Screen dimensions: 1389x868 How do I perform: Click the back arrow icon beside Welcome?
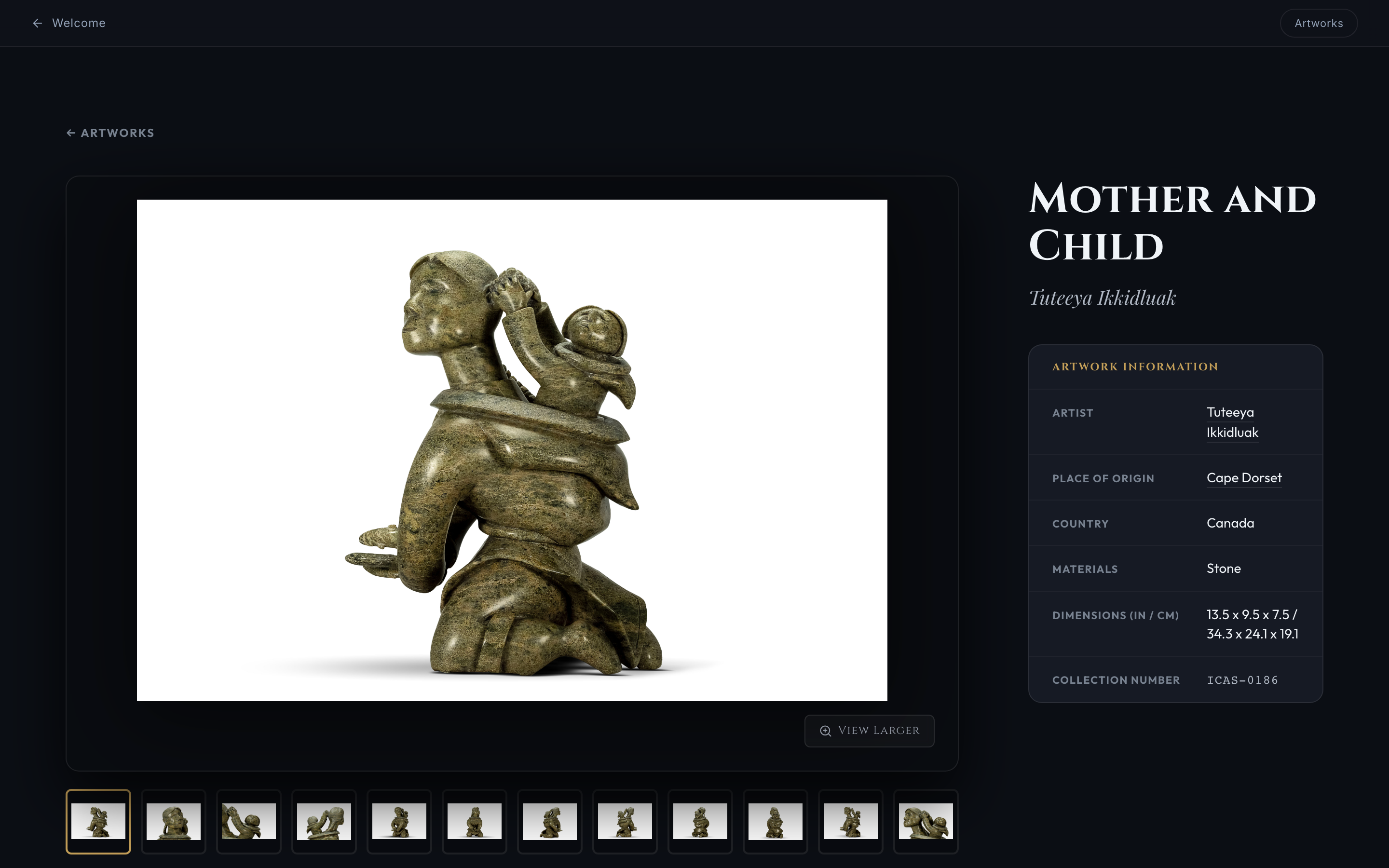point(38,23)
